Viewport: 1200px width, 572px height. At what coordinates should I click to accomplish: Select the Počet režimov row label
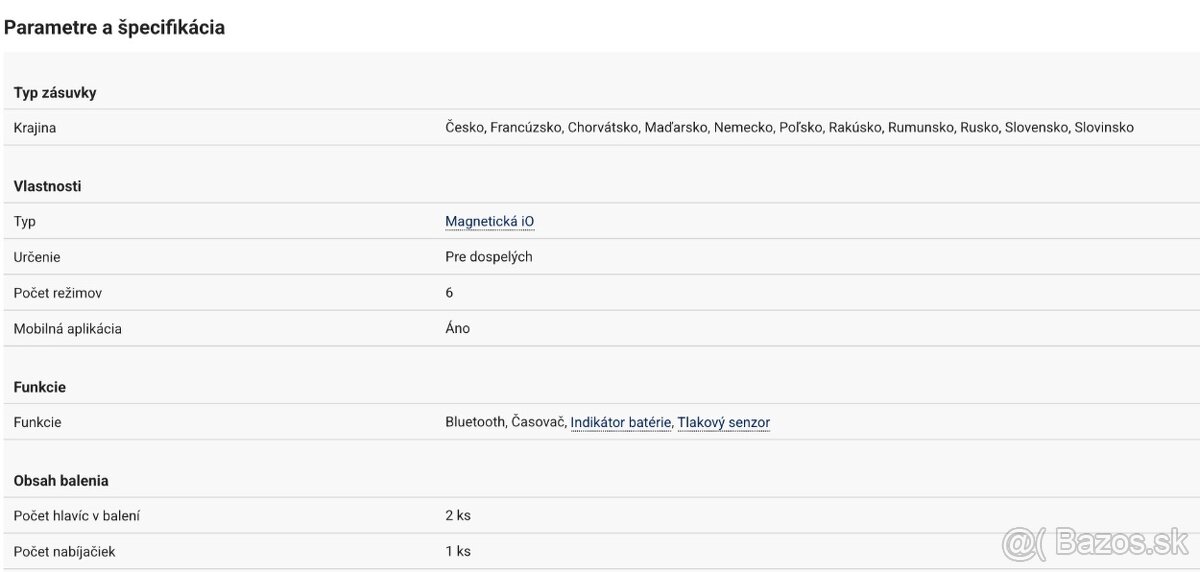58,293
